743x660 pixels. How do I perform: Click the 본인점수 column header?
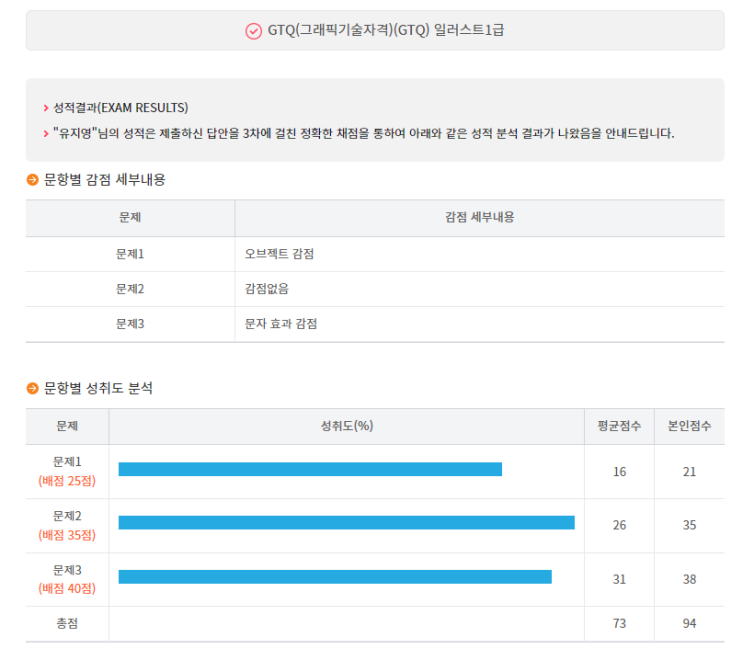(x=689, y=425)
